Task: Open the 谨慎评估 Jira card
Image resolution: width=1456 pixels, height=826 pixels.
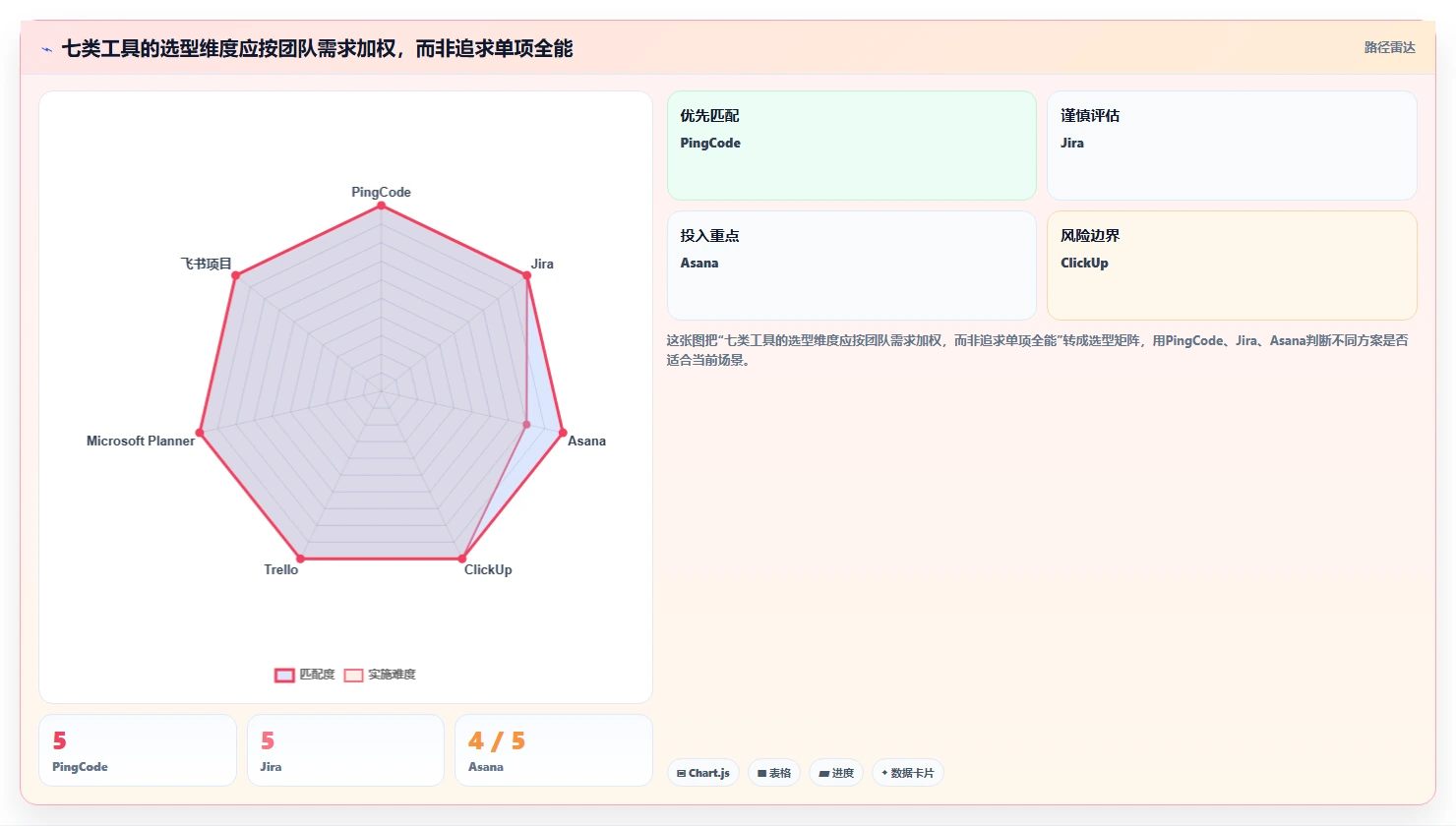Action: 1232,146
